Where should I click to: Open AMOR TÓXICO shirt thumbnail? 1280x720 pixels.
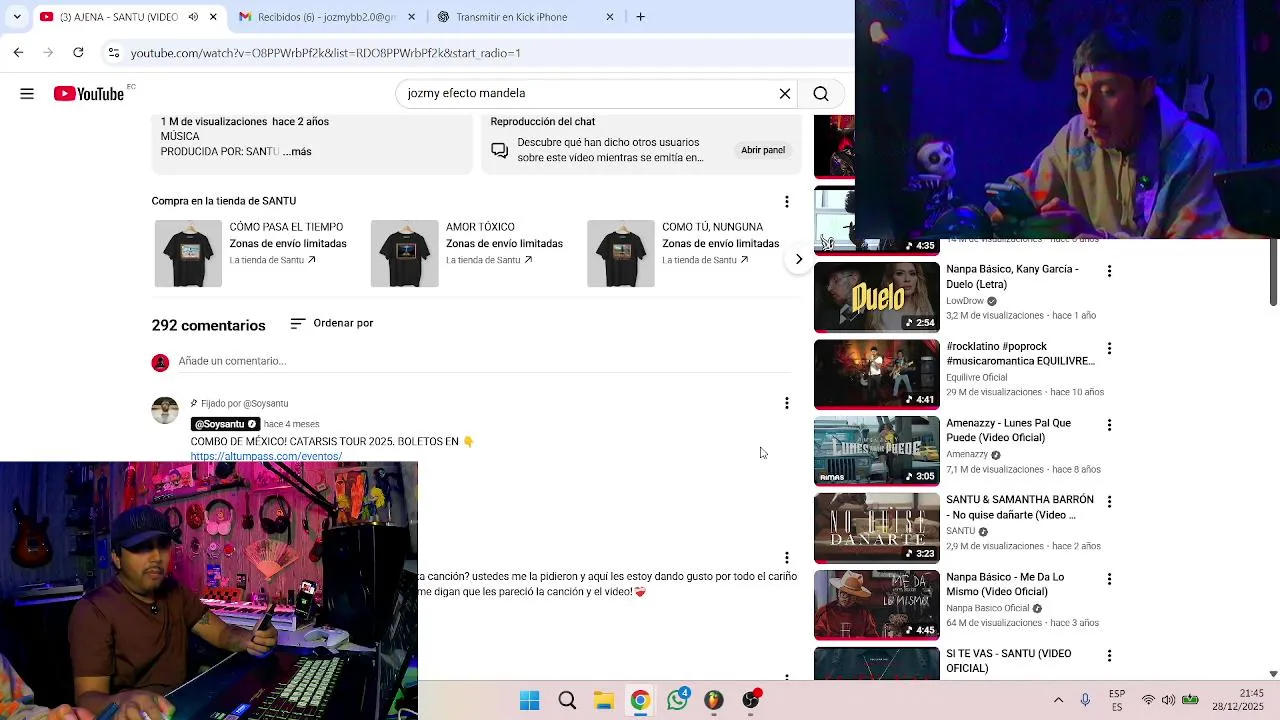pyautogui.click(x=405, y=254)
